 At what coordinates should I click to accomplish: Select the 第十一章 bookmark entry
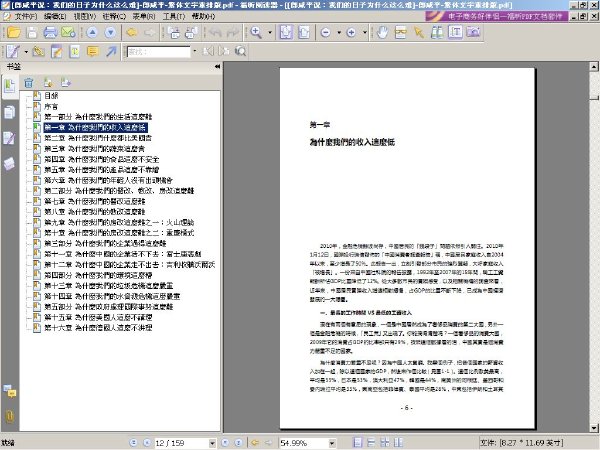tap(123, 254)
